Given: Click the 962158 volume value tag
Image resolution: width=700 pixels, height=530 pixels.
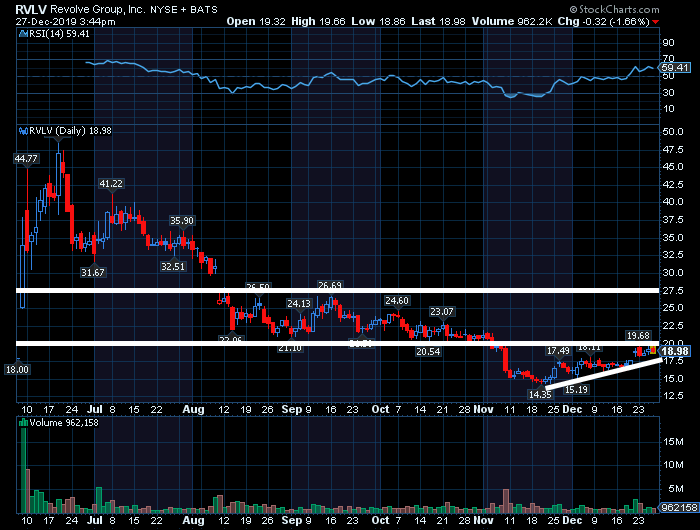Looking at the screenshot, I should tap(679, 507).
